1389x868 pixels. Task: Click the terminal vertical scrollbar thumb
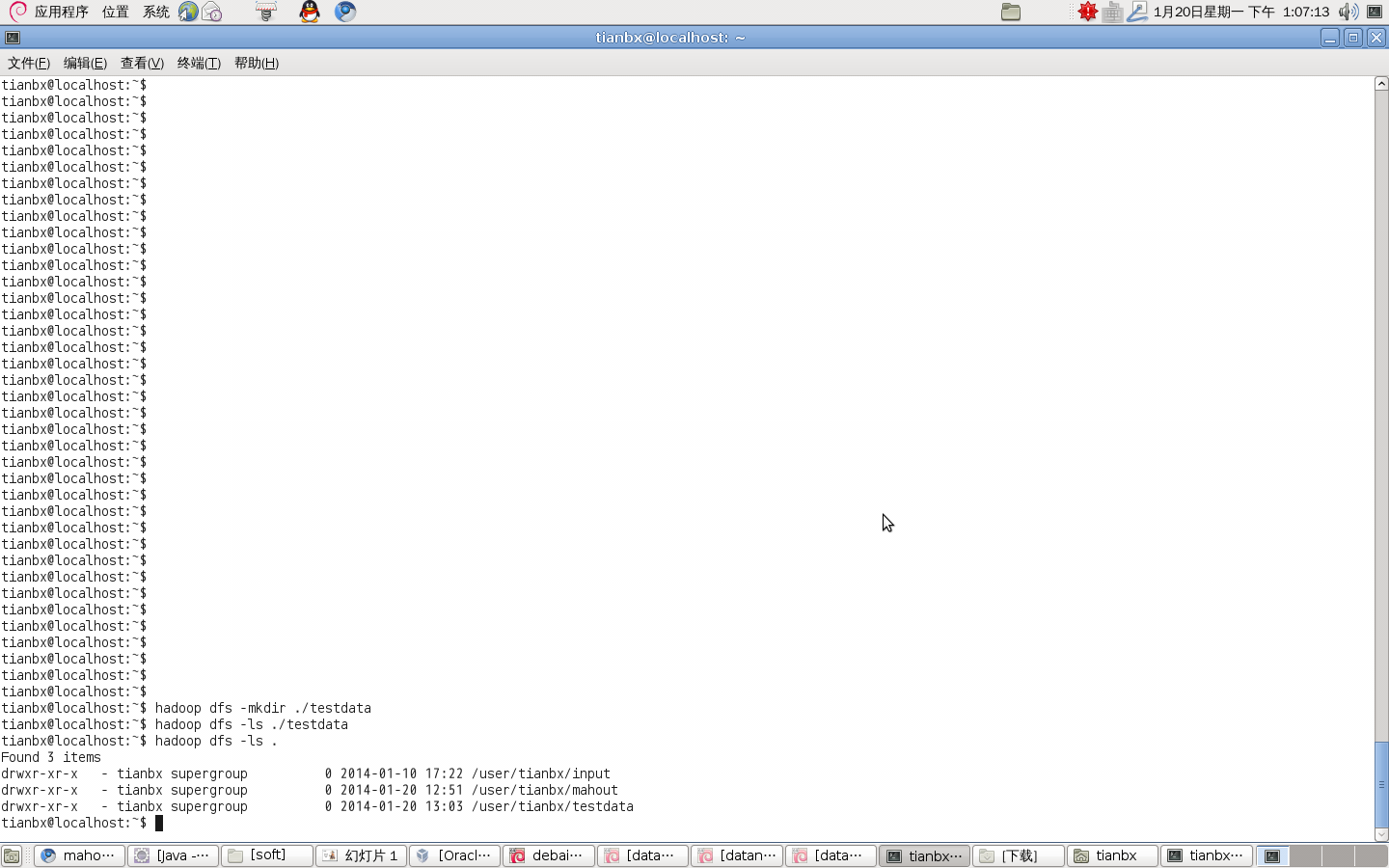1381,784
